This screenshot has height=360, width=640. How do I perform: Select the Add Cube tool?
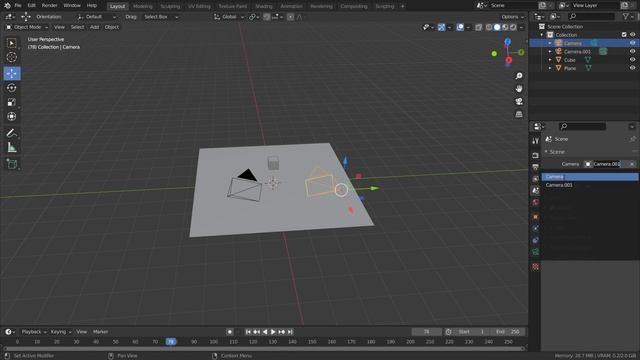[x=12, y=164]
